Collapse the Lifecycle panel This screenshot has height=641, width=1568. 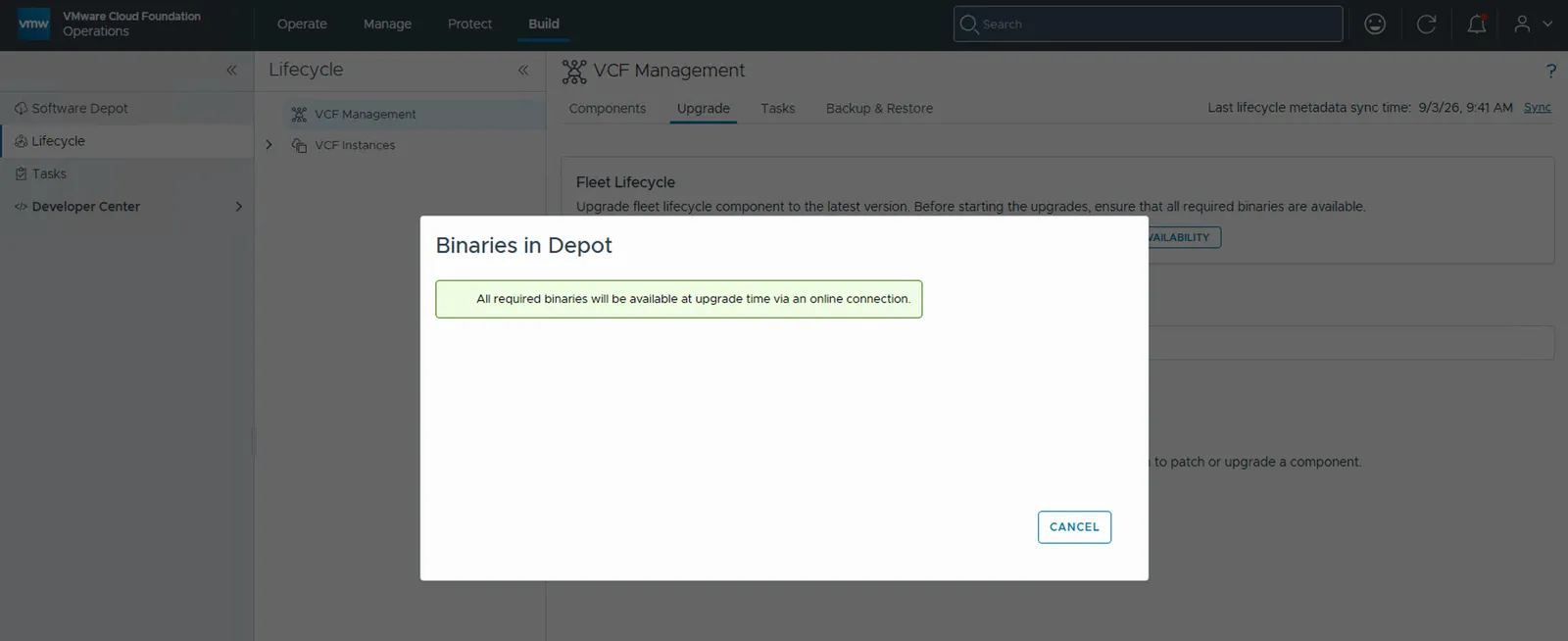click(x=523, y=70)
